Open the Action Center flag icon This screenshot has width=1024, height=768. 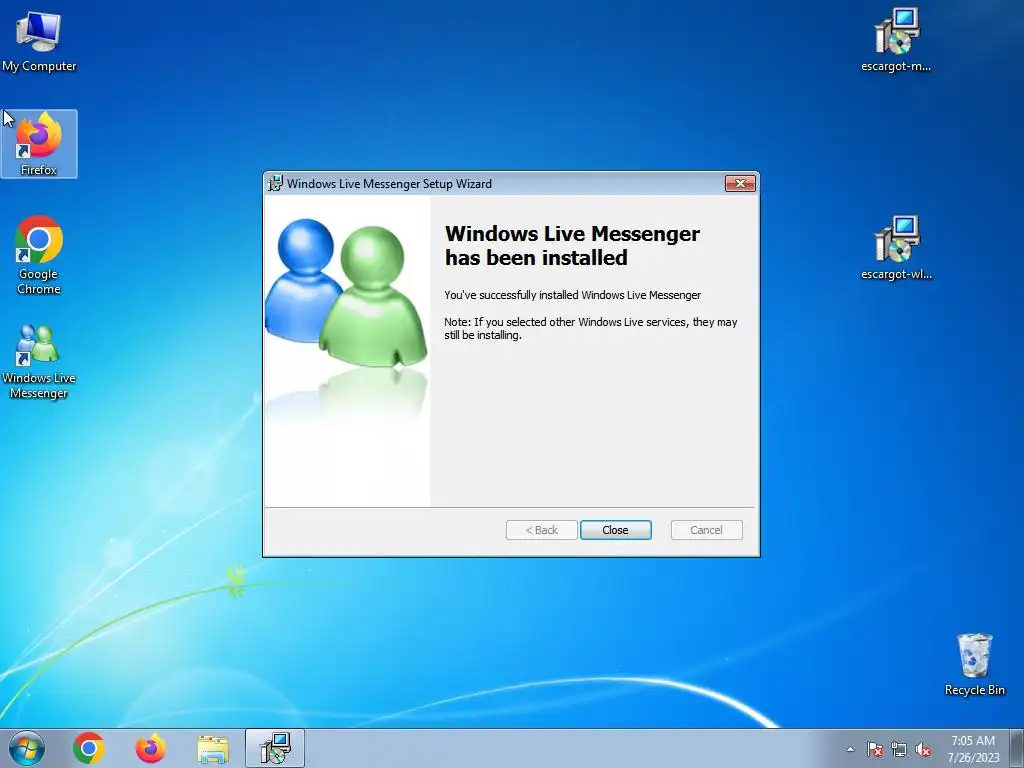[x=874, y=749]
